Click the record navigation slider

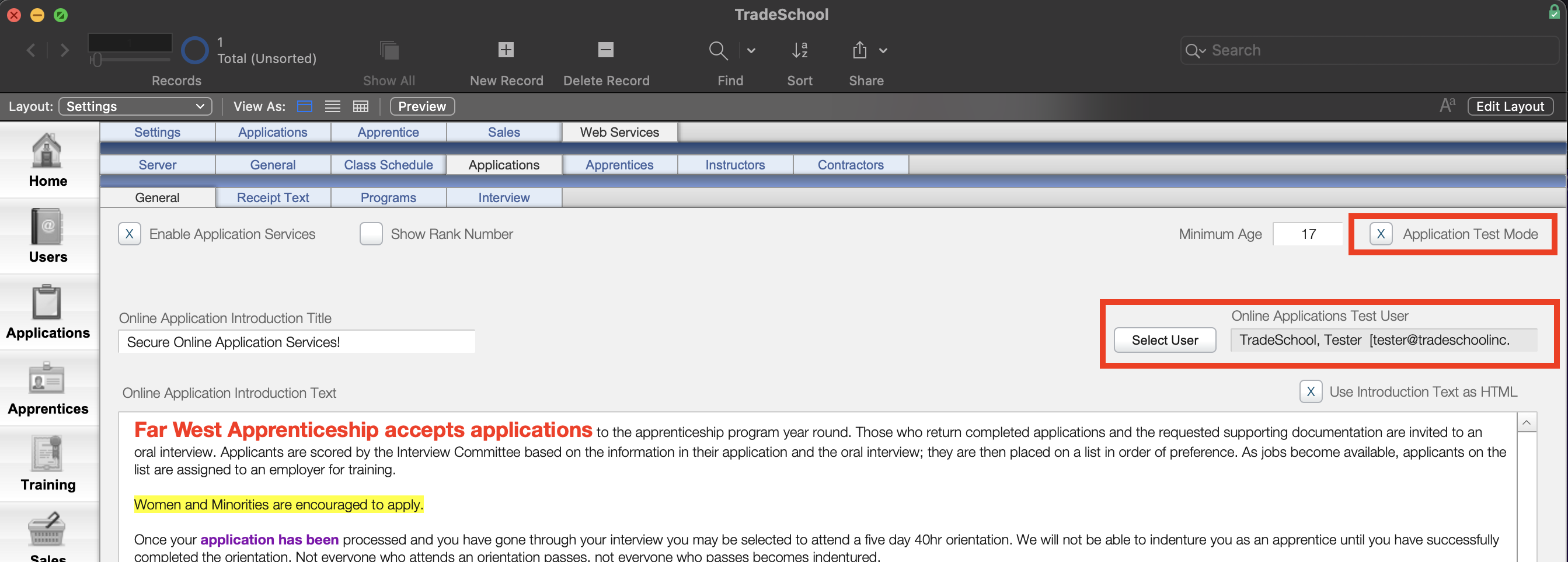[130, 60]
